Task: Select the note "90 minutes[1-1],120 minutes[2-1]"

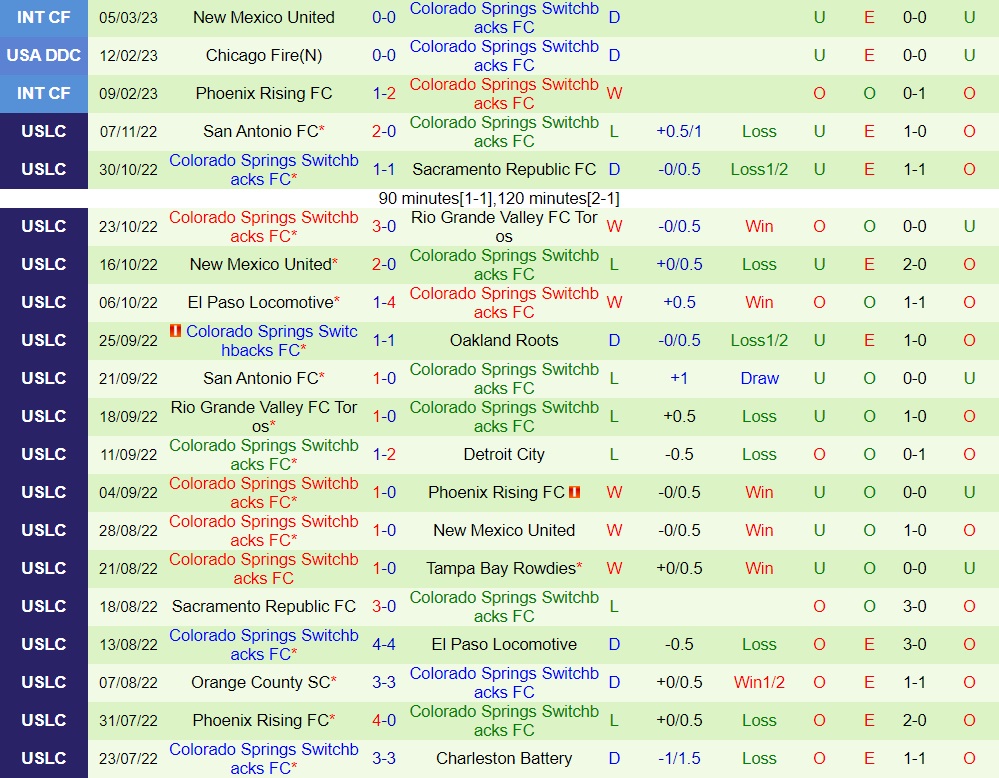Action: (499, 198)
